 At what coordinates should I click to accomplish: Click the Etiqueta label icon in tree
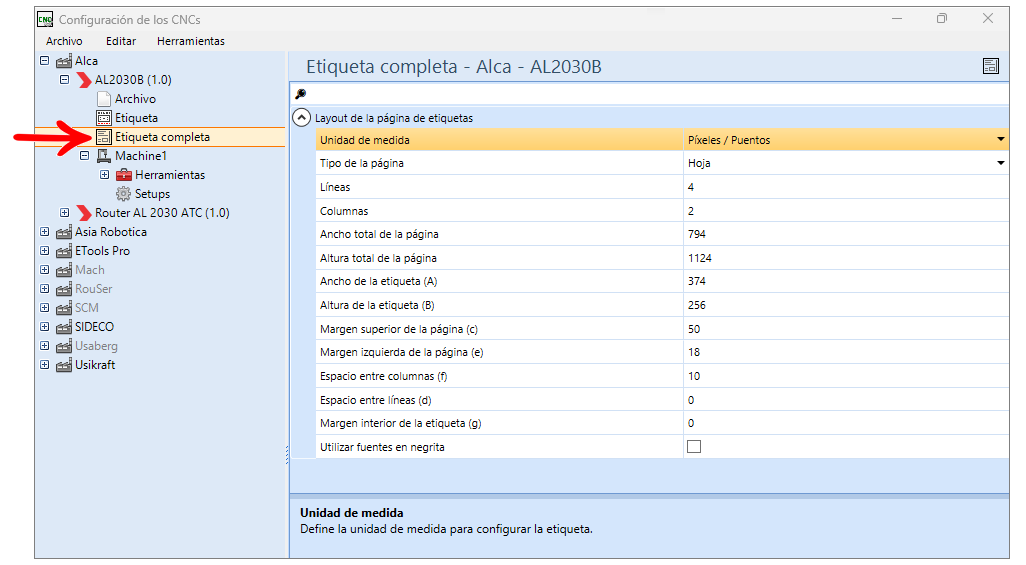point(103,118)
